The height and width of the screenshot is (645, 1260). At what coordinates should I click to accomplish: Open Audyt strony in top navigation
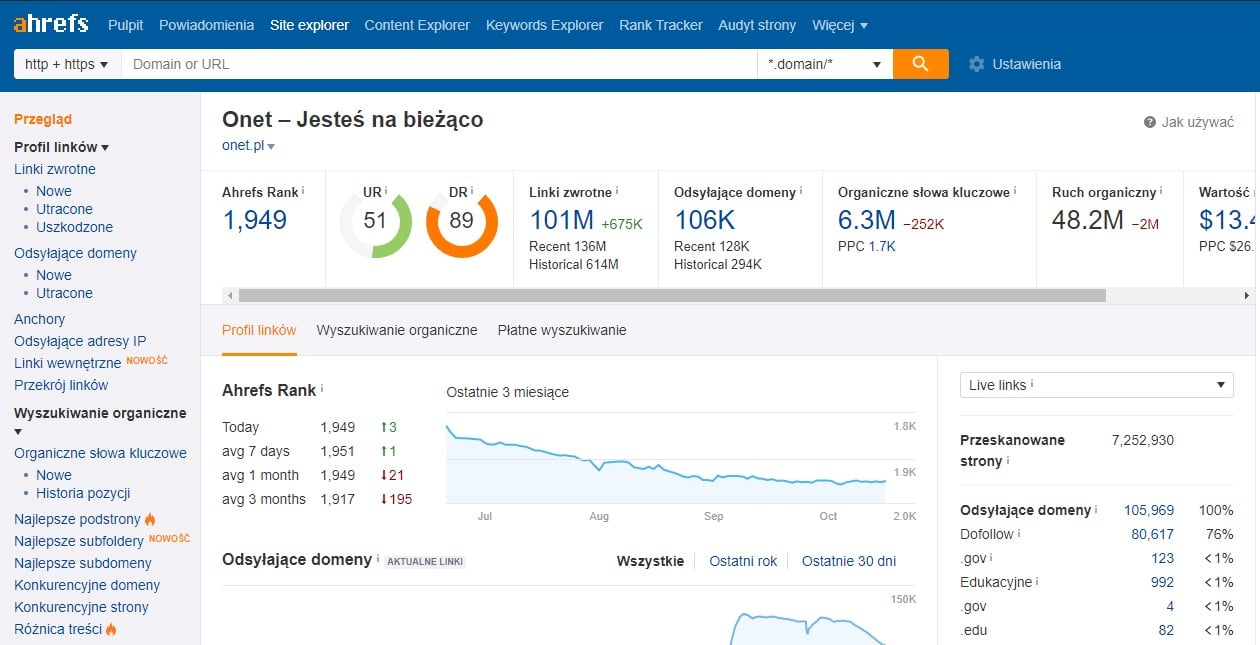tap(757, 25)
